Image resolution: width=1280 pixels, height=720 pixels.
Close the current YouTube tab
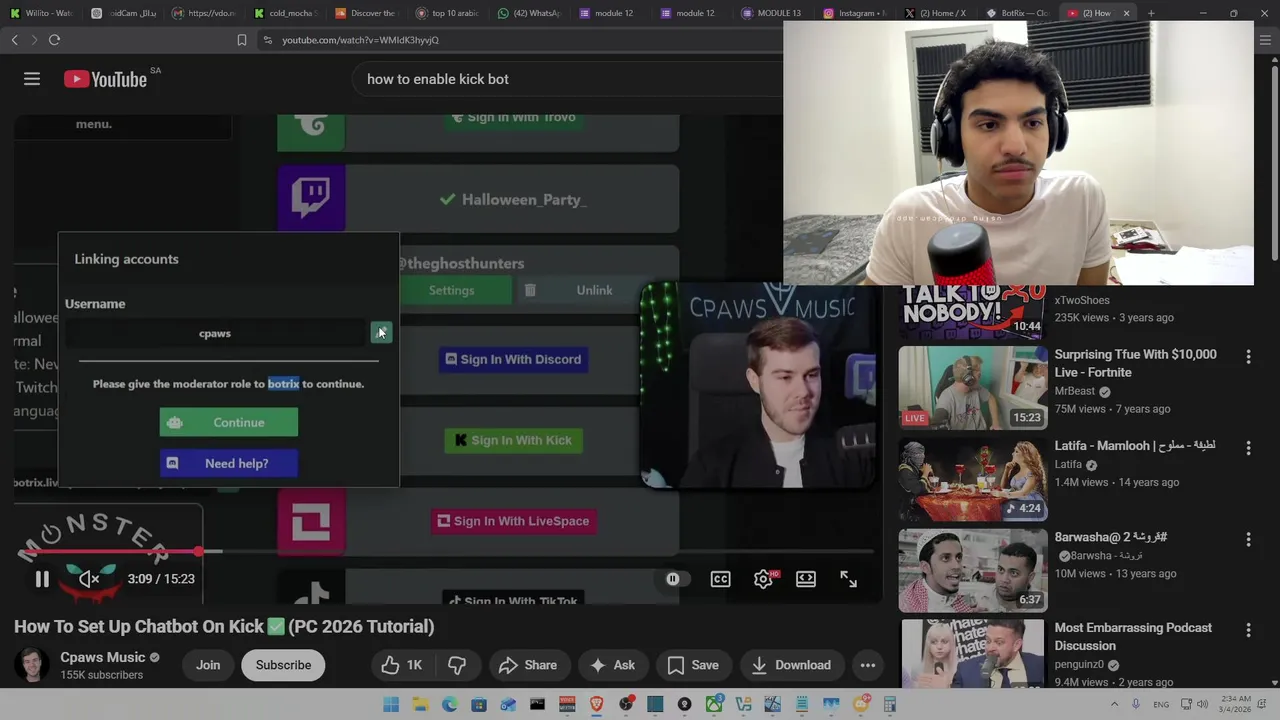(1126, 13)
